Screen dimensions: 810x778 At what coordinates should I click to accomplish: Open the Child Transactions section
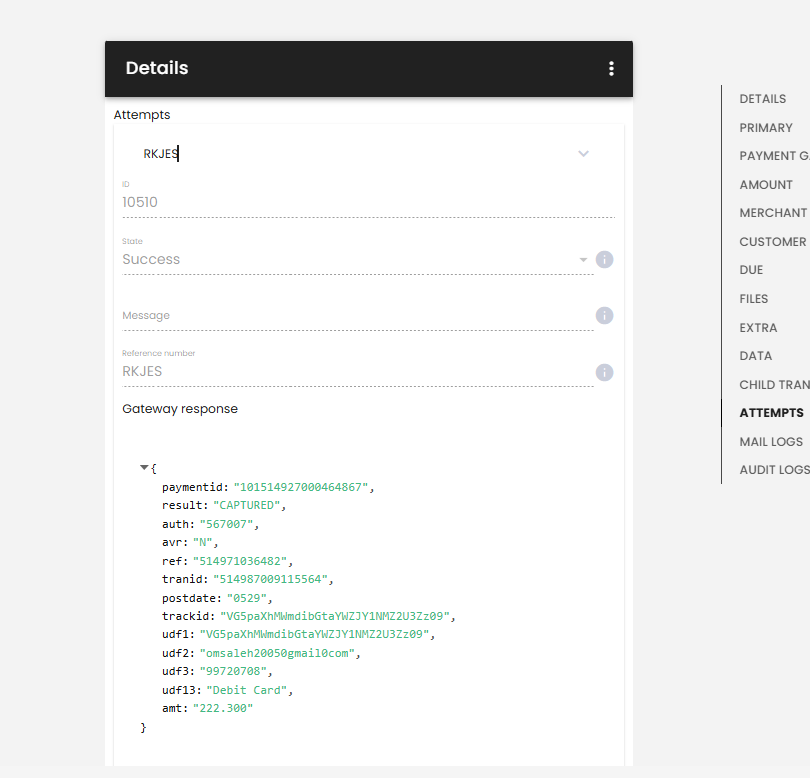[774, 385]
